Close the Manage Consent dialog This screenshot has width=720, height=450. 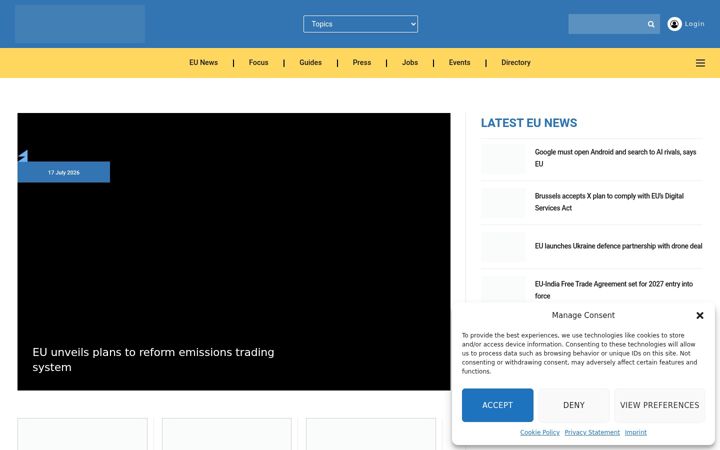click(700, 315)
